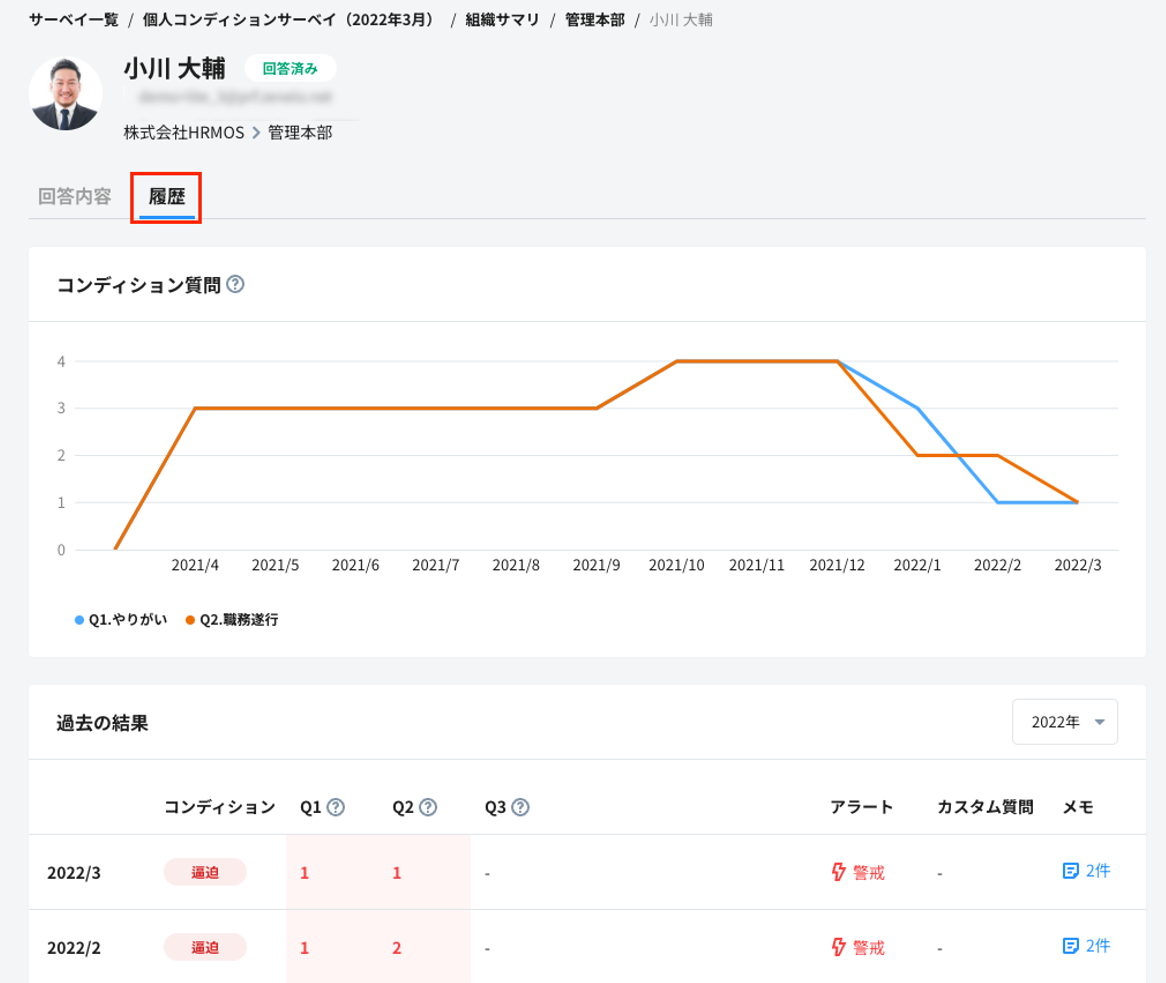
Task: Click the Q3 column help icon
Action: [x=520, y=807]
